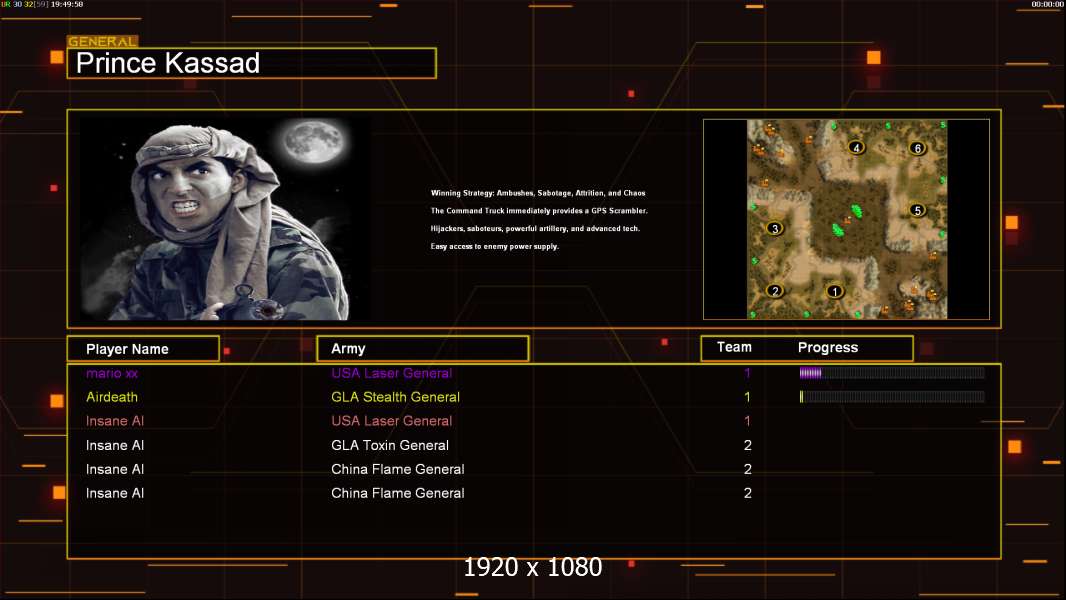Click Airdeath's loading progress bar

[892, 397]
